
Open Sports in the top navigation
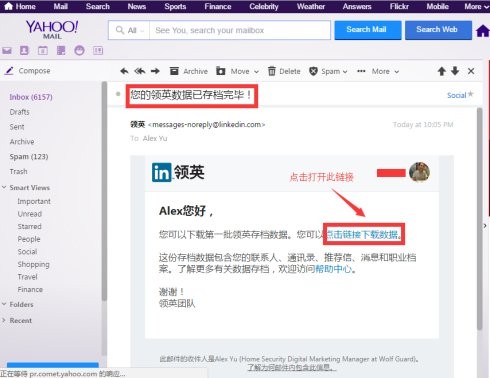coord(175,6)
